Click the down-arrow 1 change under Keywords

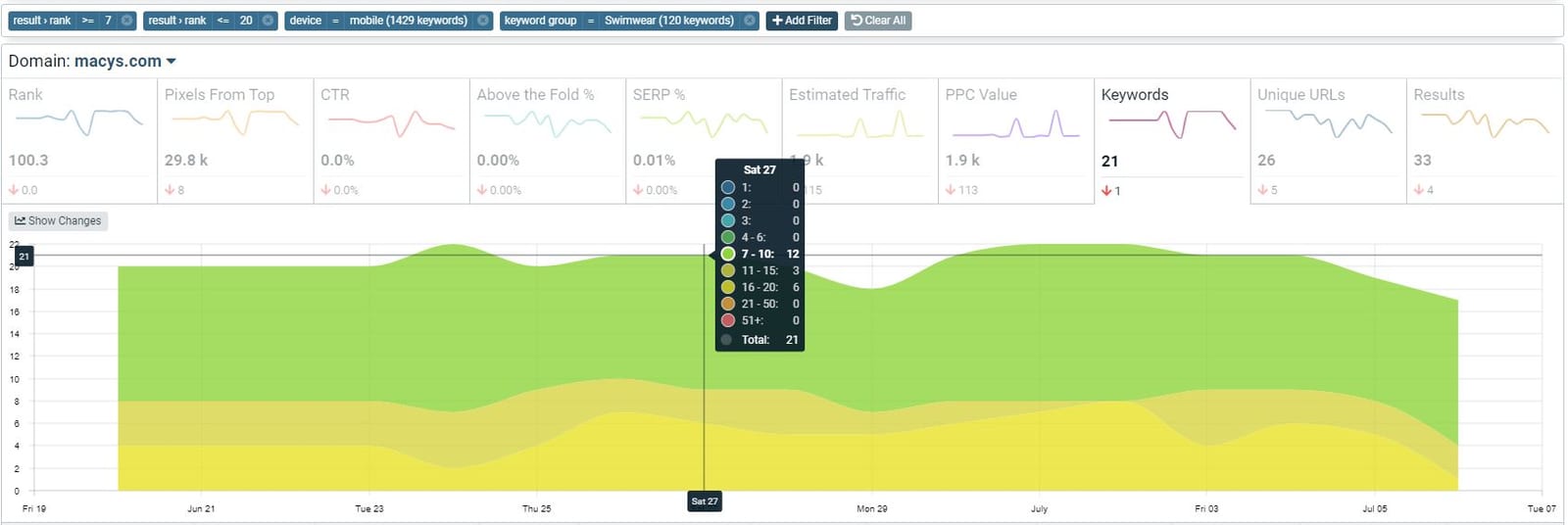tap(1111, 191)
